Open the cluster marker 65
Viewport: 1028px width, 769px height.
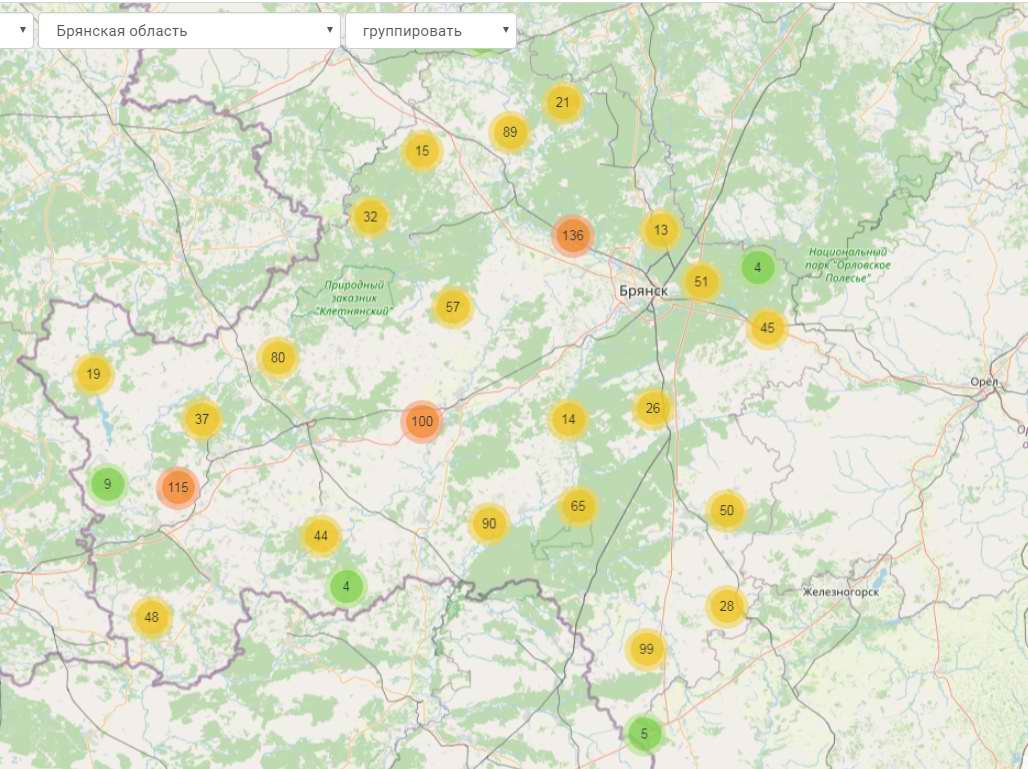pos(578,507)
